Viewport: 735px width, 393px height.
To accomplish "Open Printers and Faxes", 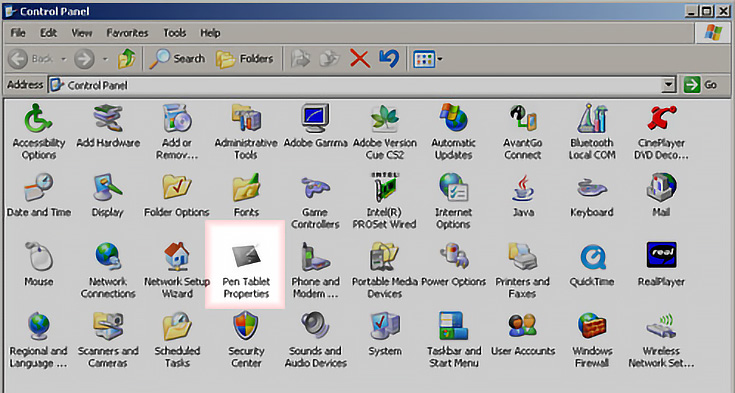I will 523,270.
